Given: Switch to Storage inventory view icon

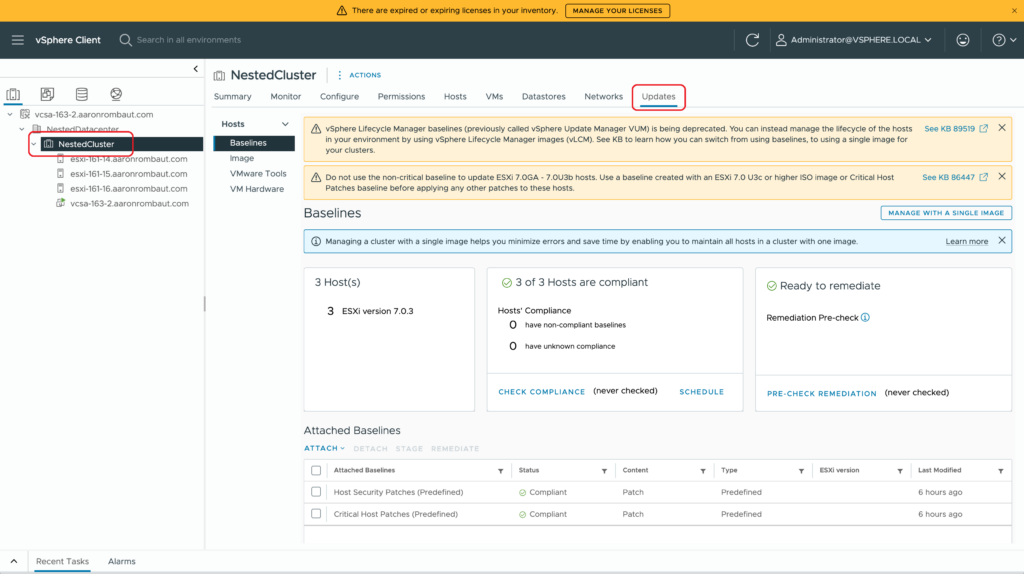Looking at the screenshot, I should click(x=81, y=95).
